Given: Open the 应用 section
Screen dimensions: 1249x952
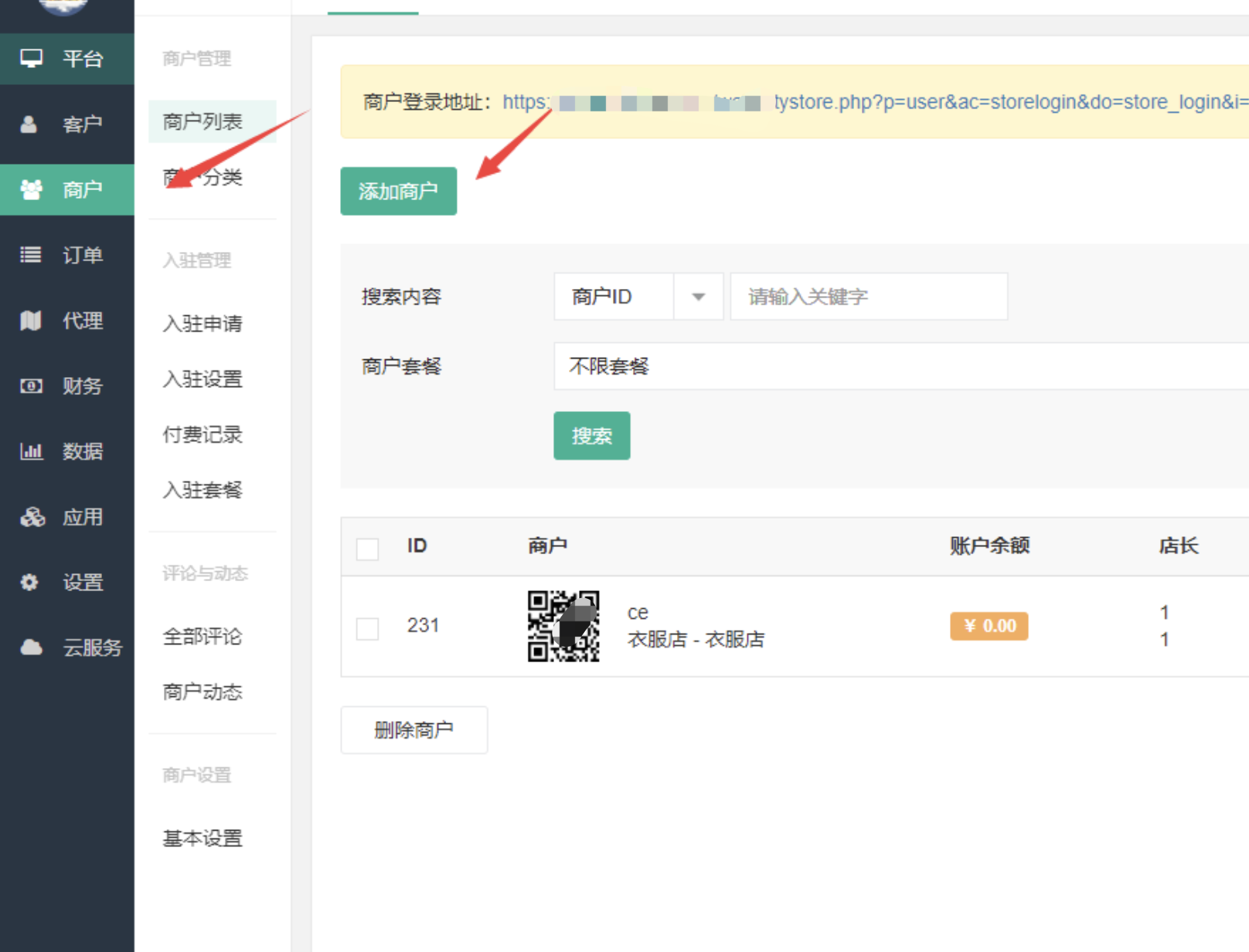Looking at the screenshot, I should pyautogui.click(x=67, y=517).
